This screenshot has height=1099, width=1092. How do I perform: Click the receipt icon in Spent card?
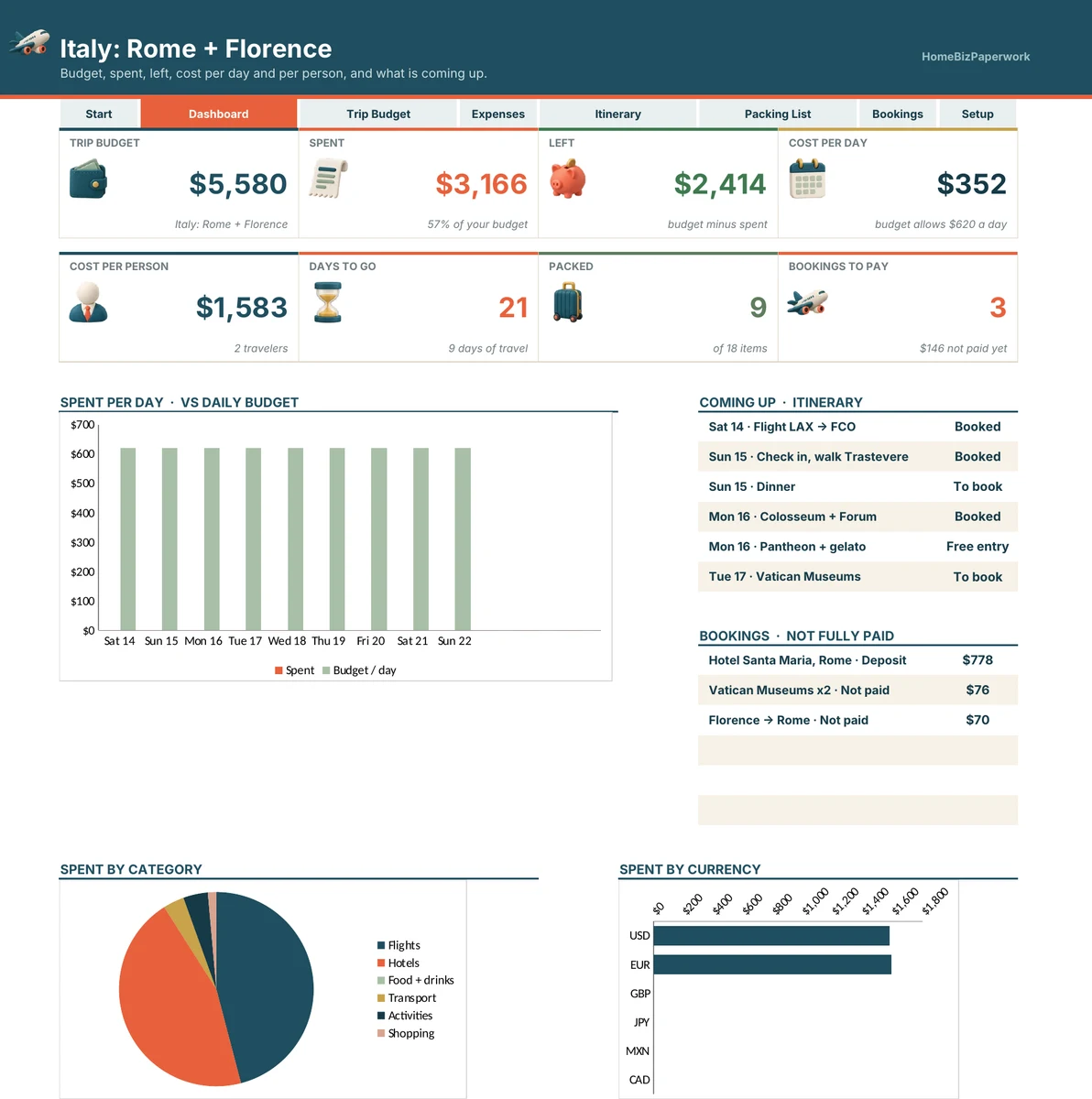[x=328, y=179]
